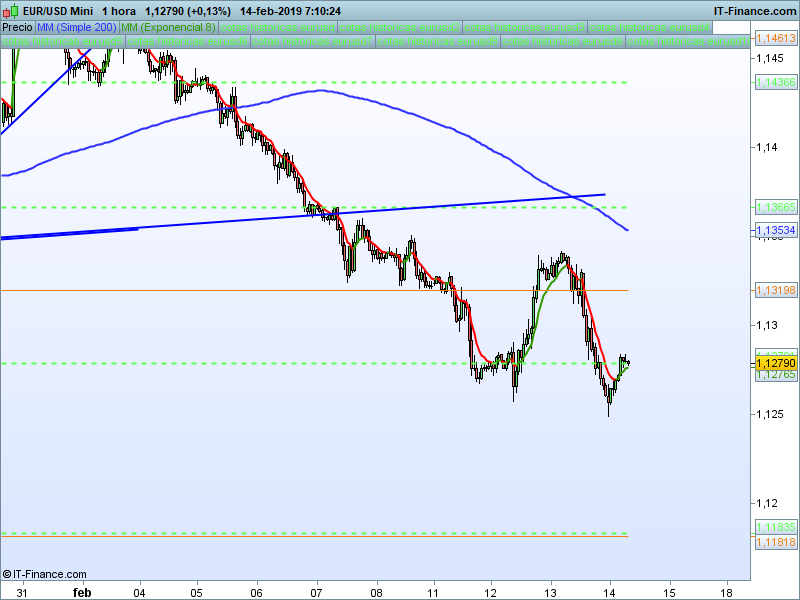Click the 1,12 price axis label
The width and height of the screenshot is (800, 600).
coord(767,503)
